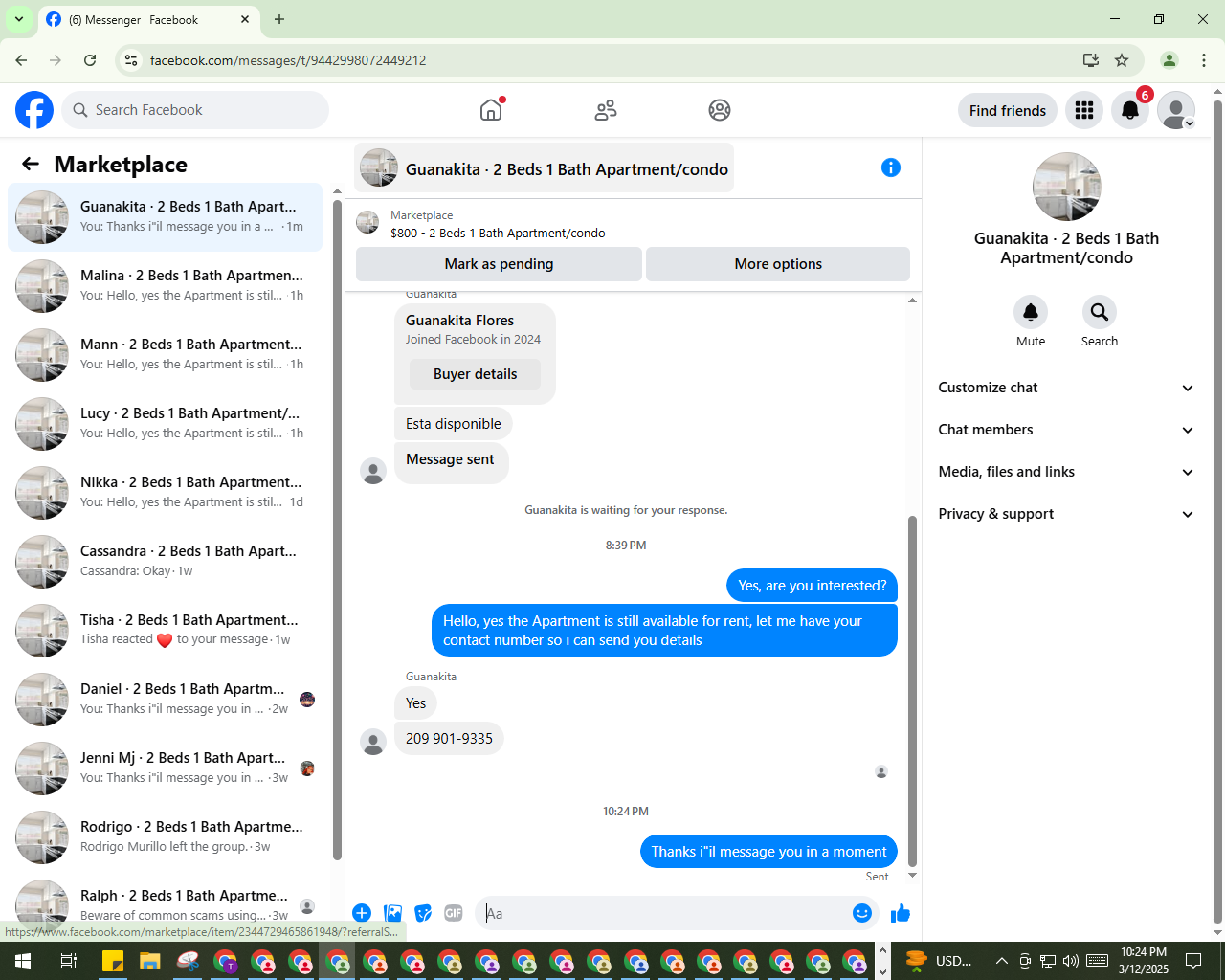Open Chrome's three-dot menu
The image size is (1225, 980).
(x=1204, y=60)
